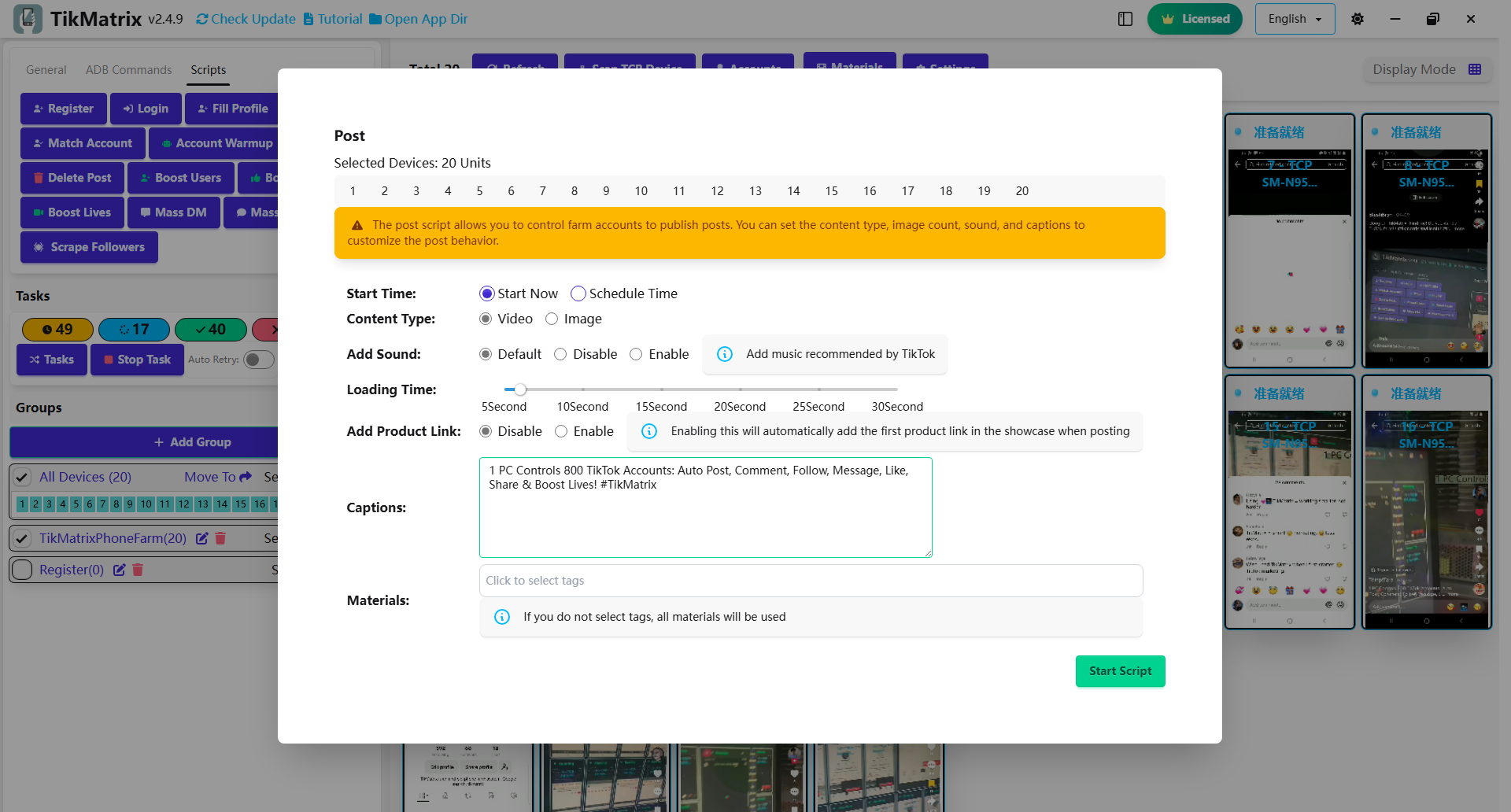This screenshot has width=1511, height=812.
Task: Click the Add Product Link info icon
Action: (649, 431)
